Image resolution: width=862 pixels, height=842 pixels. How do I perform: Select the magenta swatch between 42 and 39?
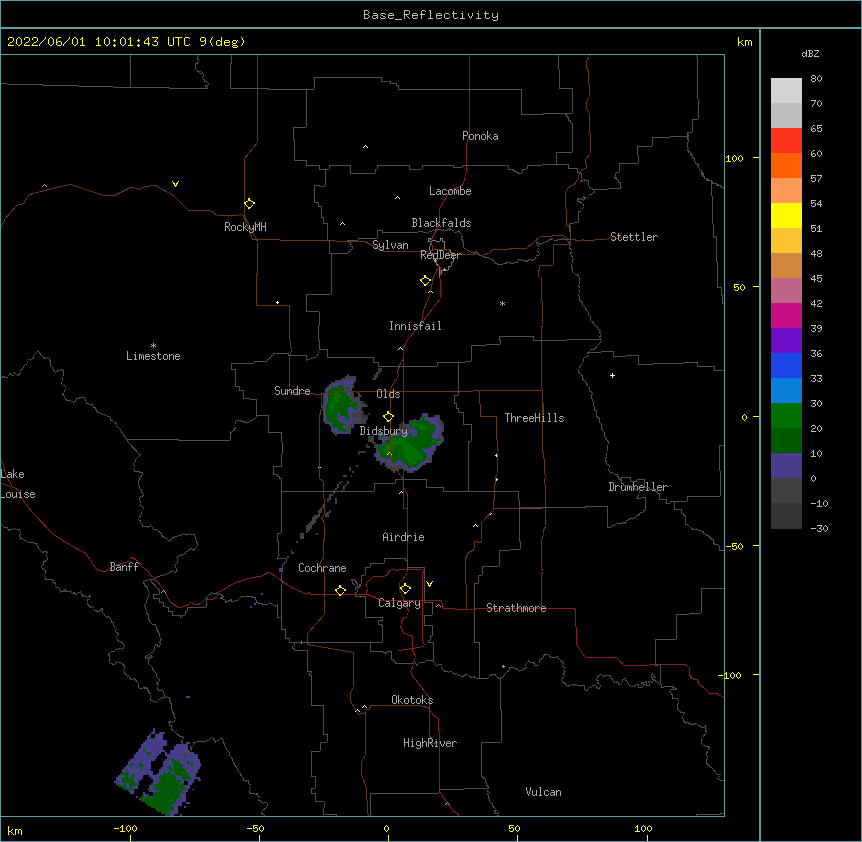(x=786, y=315)
